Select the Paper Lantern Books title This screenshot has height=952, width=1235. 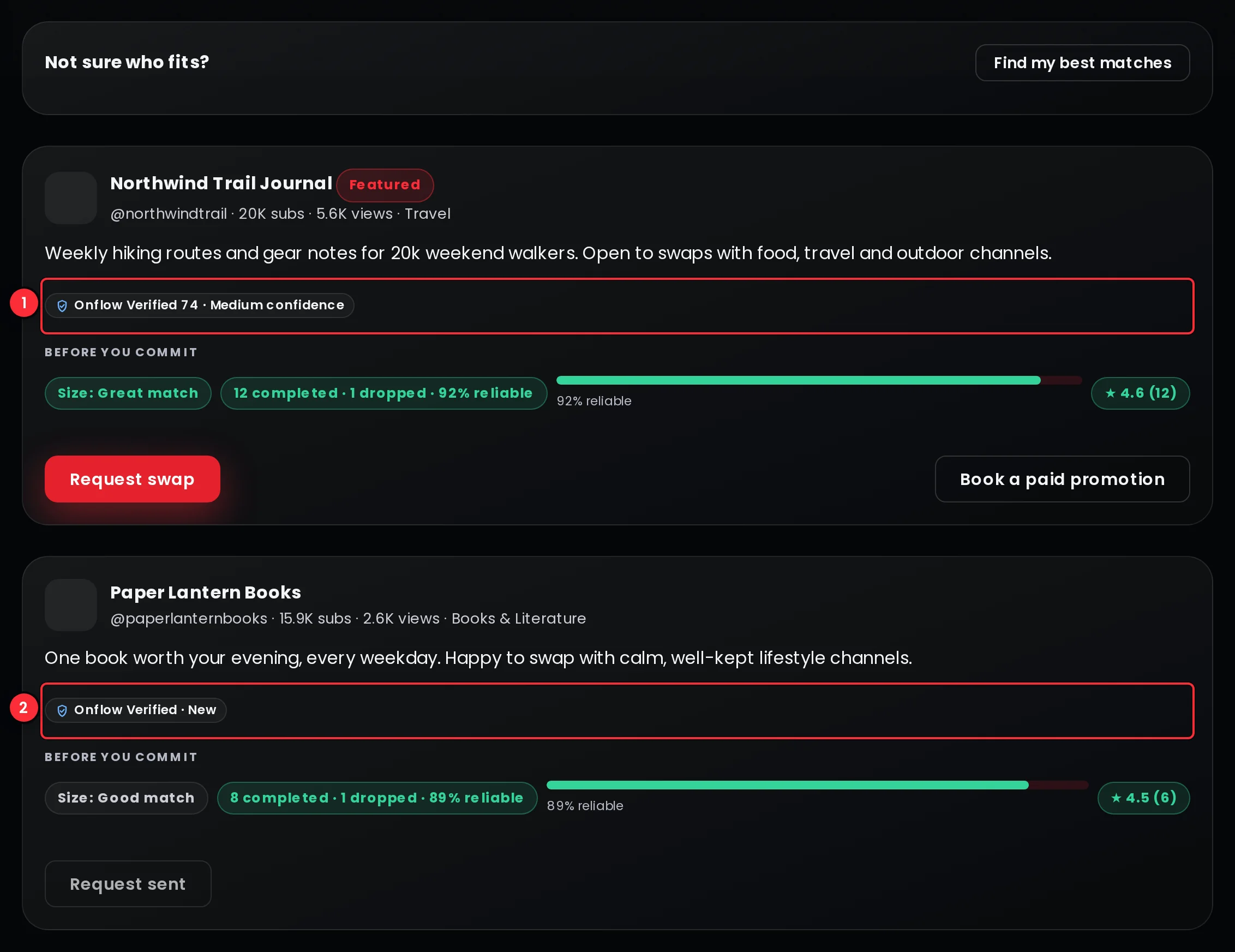[205, 592]
